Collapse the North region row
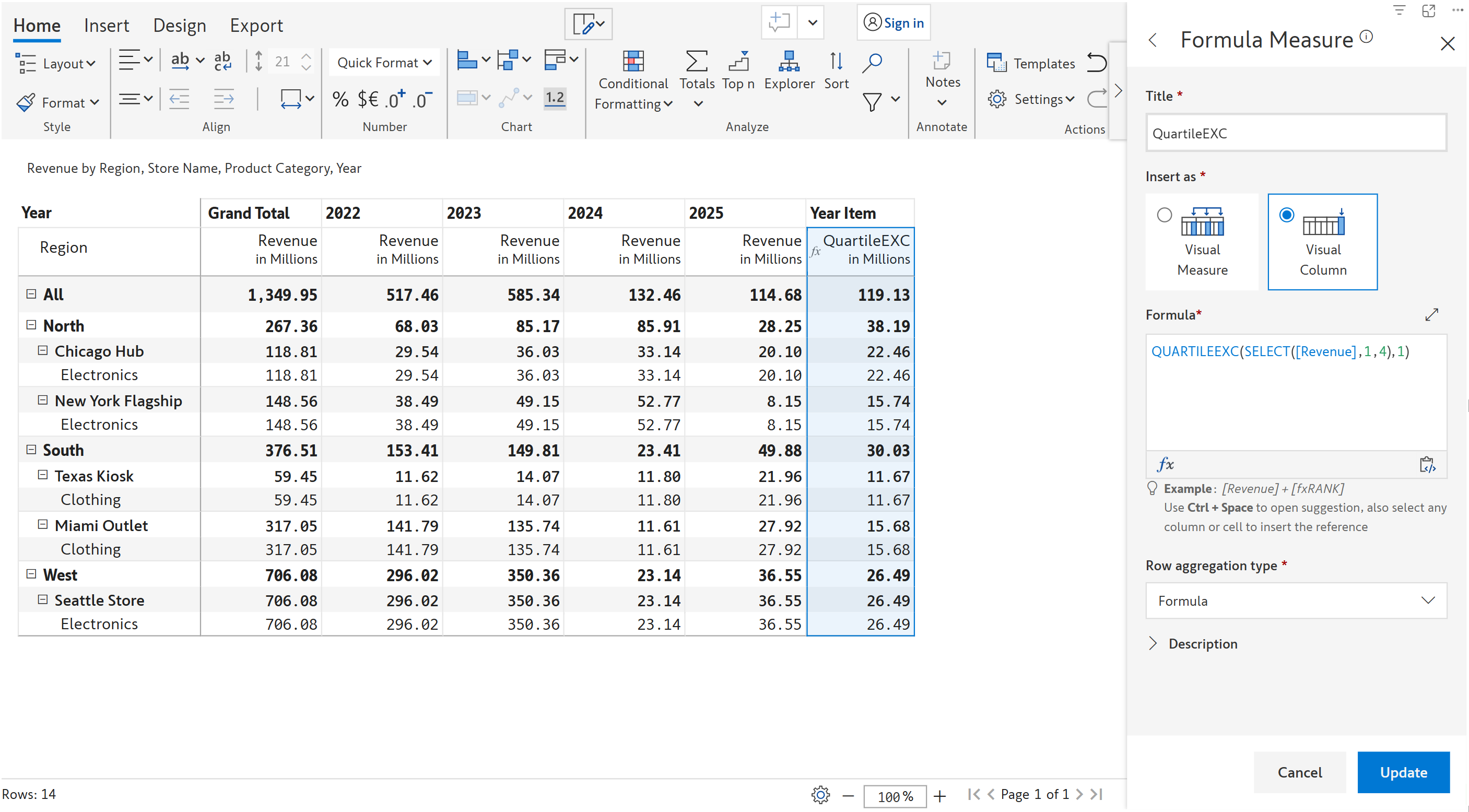Screen dimensions: 1469x812 31,325
